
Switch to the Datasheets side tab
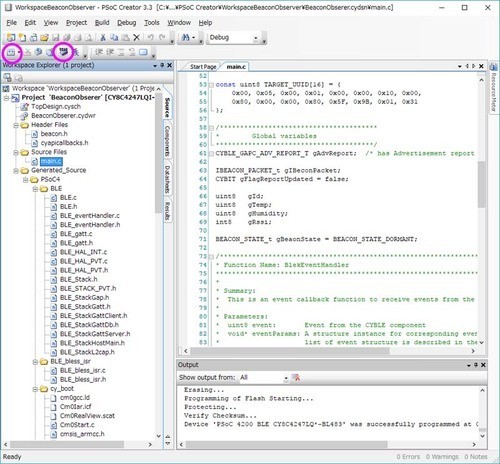167,179
